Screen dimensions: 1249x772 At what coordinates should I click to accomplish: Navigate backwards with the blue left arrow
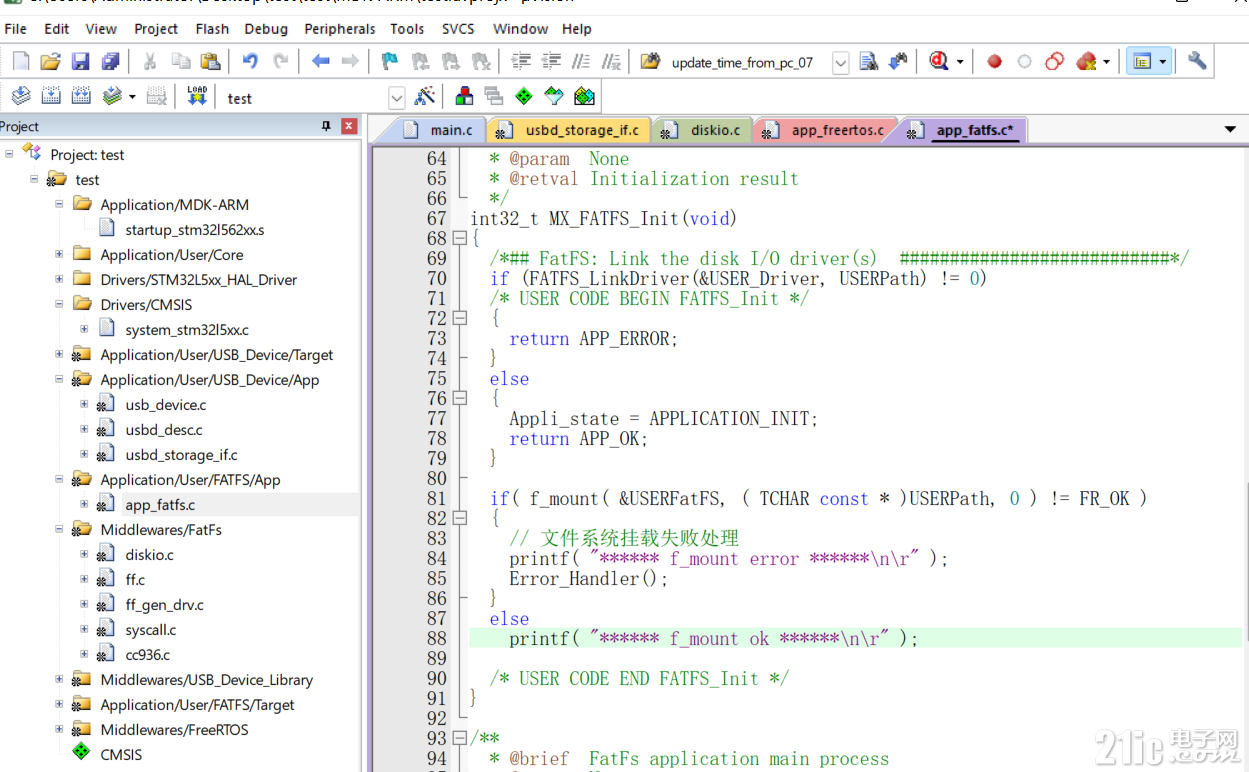pyautogui.click(x=320, y=62)
